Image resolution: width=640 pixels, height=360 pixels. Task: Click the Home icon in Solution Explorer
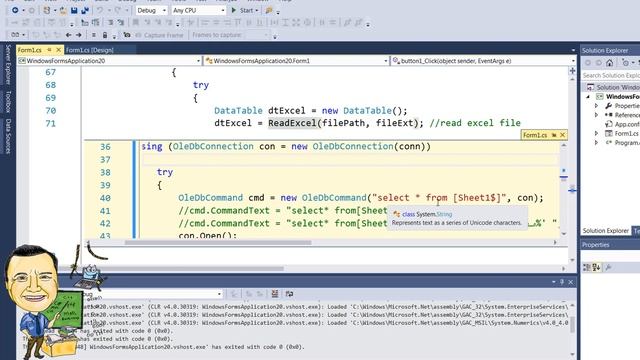click(609, 63)
